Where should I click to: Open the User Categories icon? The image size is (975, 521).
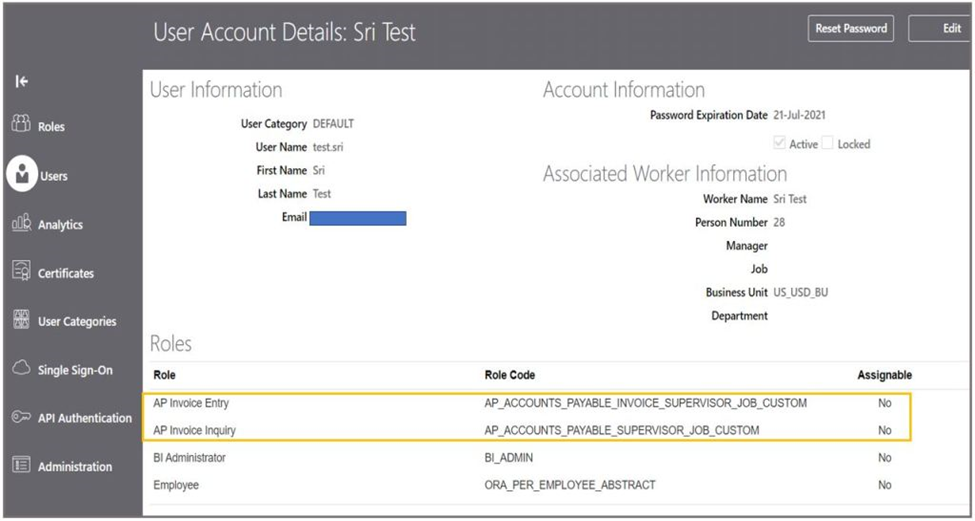pos(21,320)
